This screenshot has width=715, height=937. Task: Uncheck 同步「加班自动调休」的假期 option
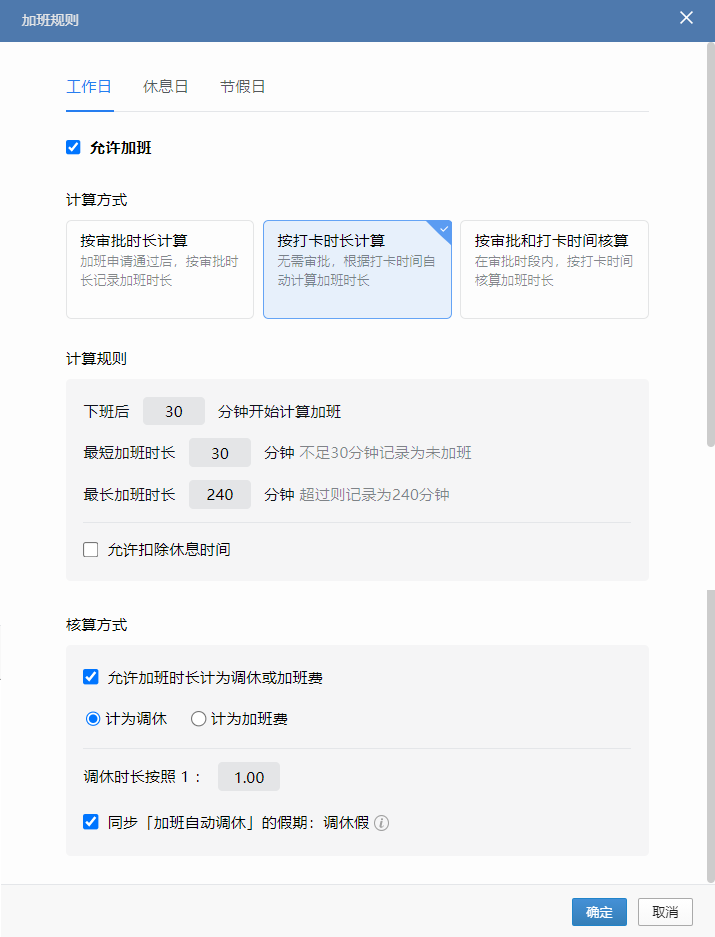coord(90,822)
